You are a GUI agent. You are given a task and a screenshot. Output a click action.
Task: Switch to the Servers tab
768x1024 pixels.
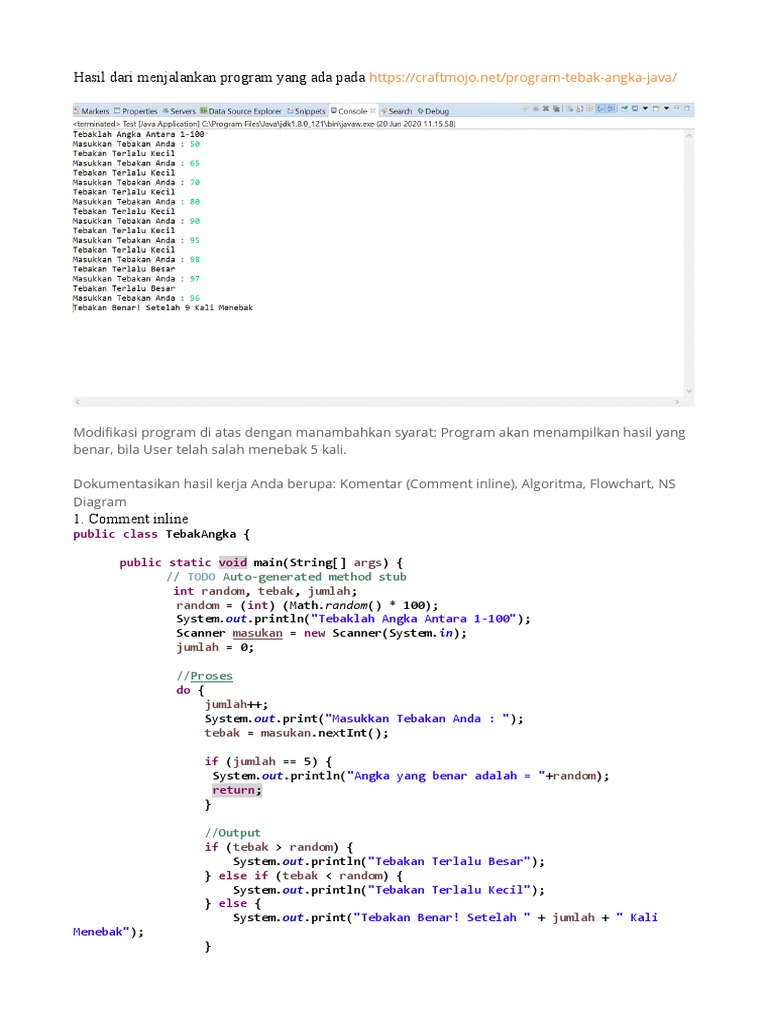[x=179, y=111]
